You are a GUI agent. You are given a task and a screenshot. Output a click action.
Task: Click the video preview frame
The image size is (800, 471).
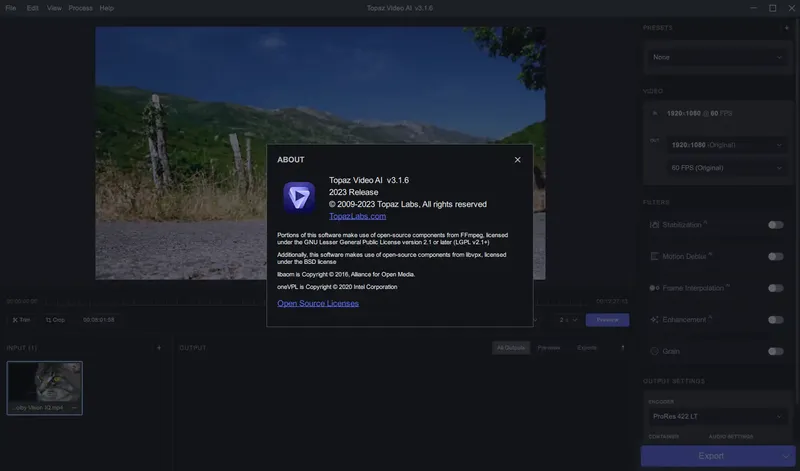click(320, 153)
